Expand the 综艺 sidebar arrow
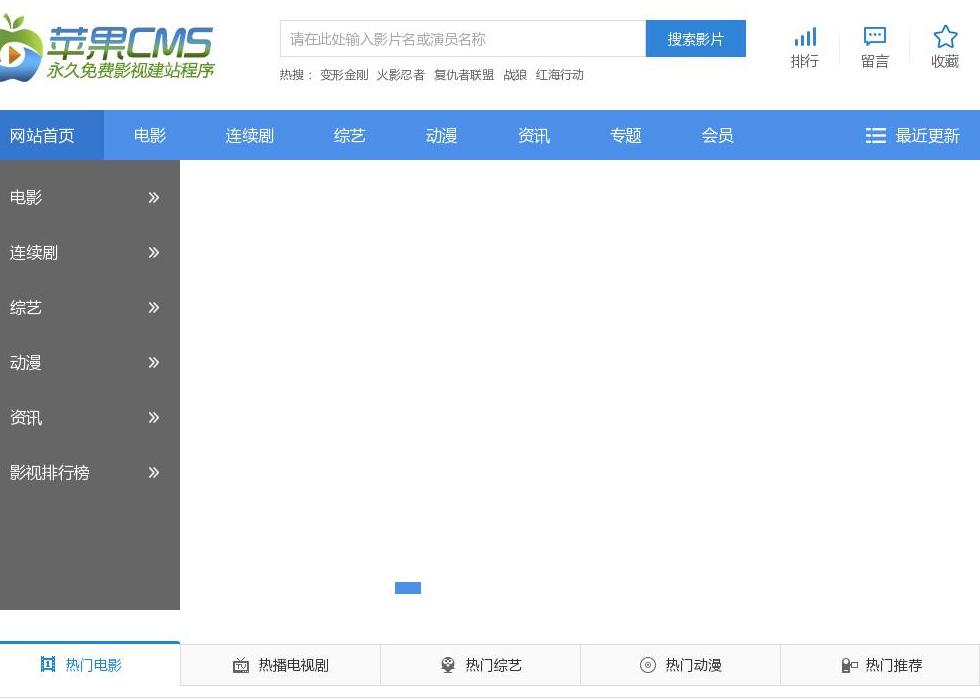 click(x=154, y=308)
